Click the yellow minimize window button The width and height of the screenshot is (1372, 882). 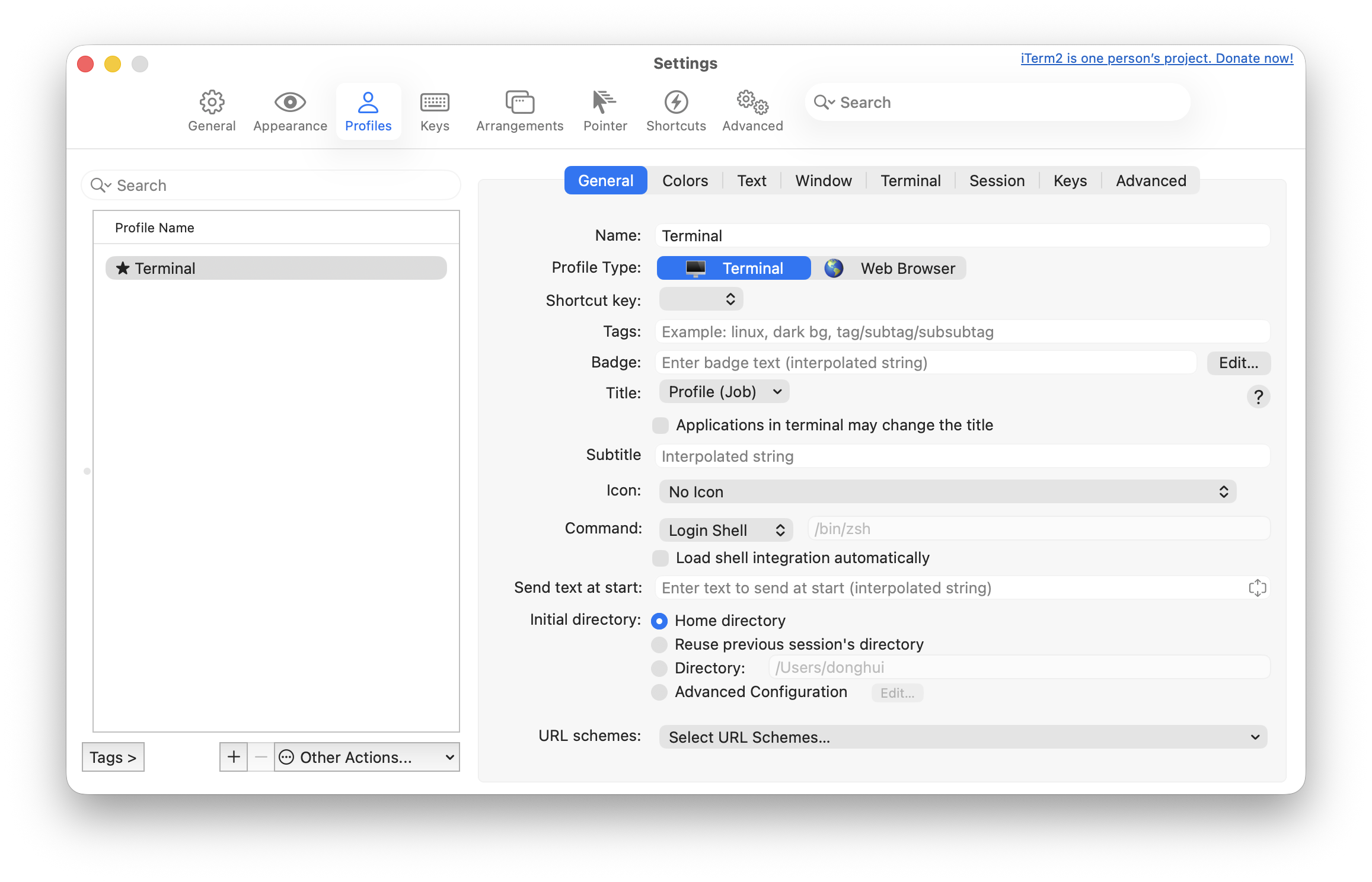coord(113,63)
